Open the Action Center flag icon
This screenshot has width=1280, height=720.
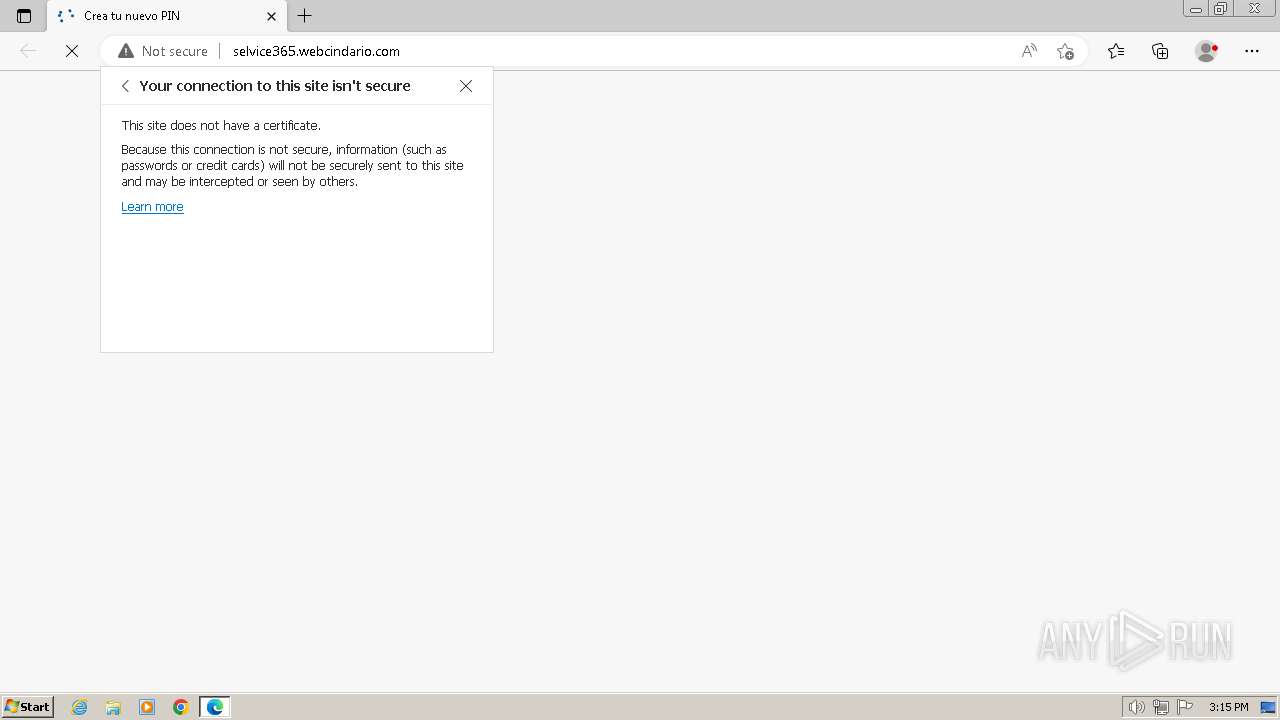point(1185,707)
